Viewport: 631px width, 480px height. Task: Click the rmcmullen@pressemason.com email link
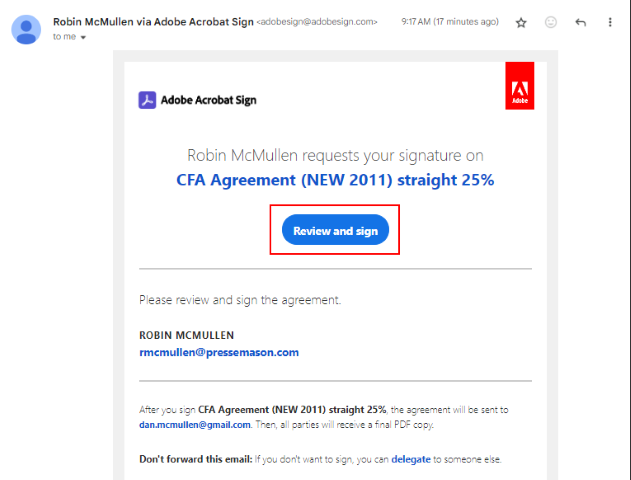pyautogui.click(x=219, y=352)
